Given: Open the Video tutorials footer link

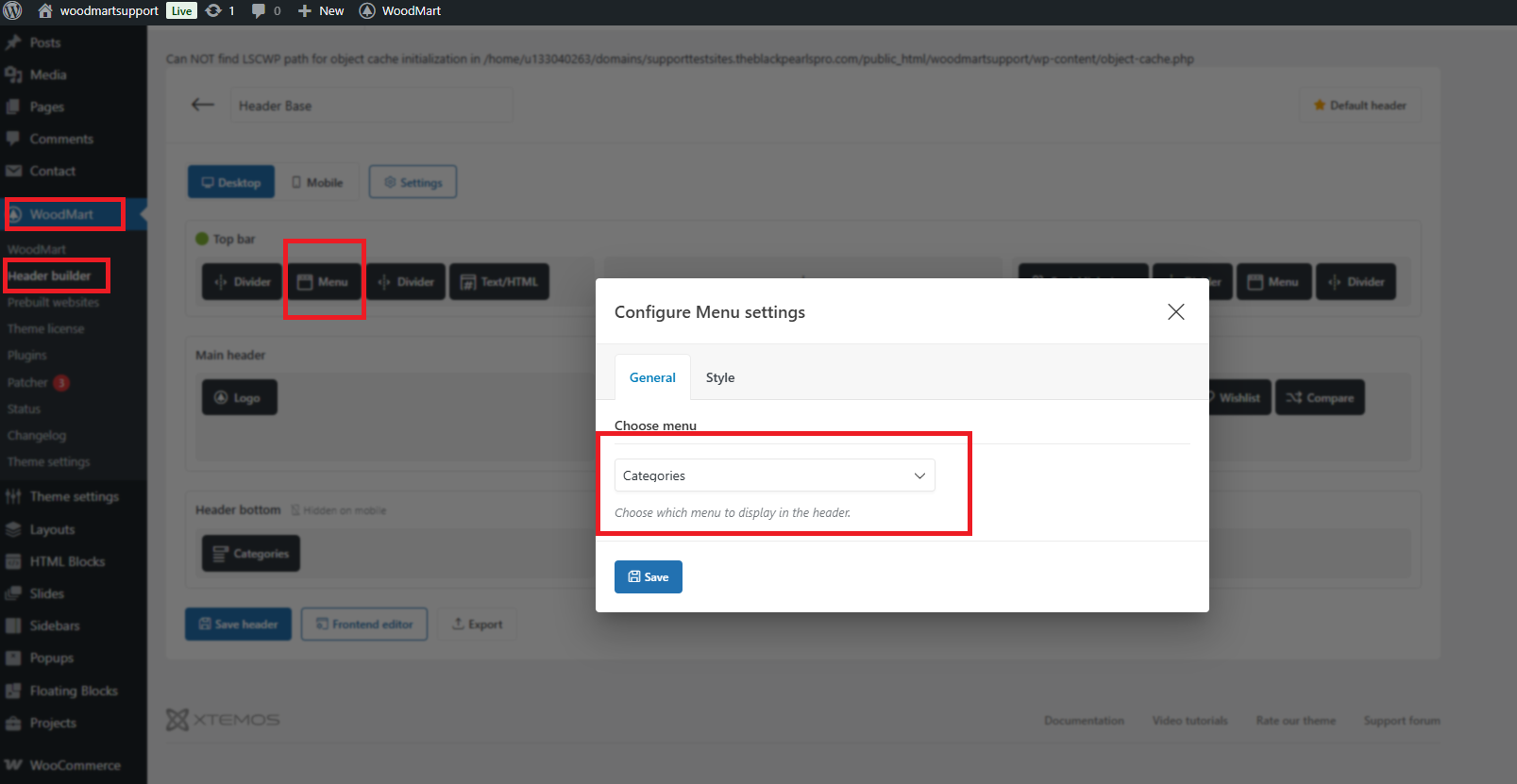Looking at the screenshot, I should click(x=1189, y=720).
